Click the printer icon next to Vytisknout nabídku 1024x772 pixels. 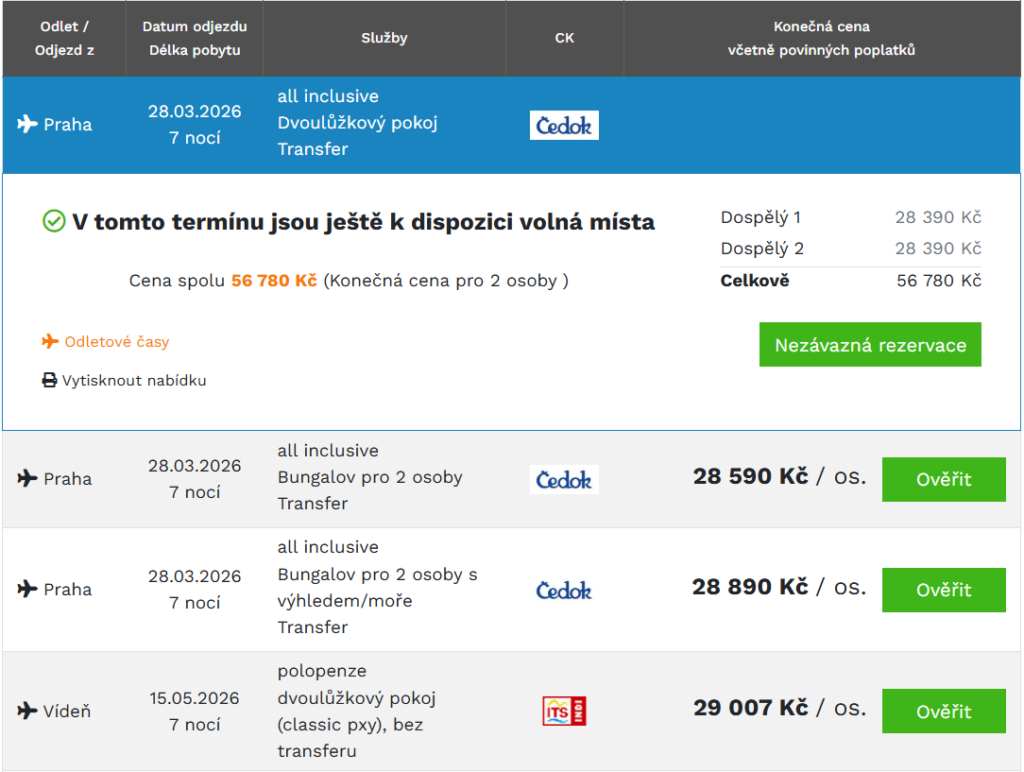(x=49, y=381)
